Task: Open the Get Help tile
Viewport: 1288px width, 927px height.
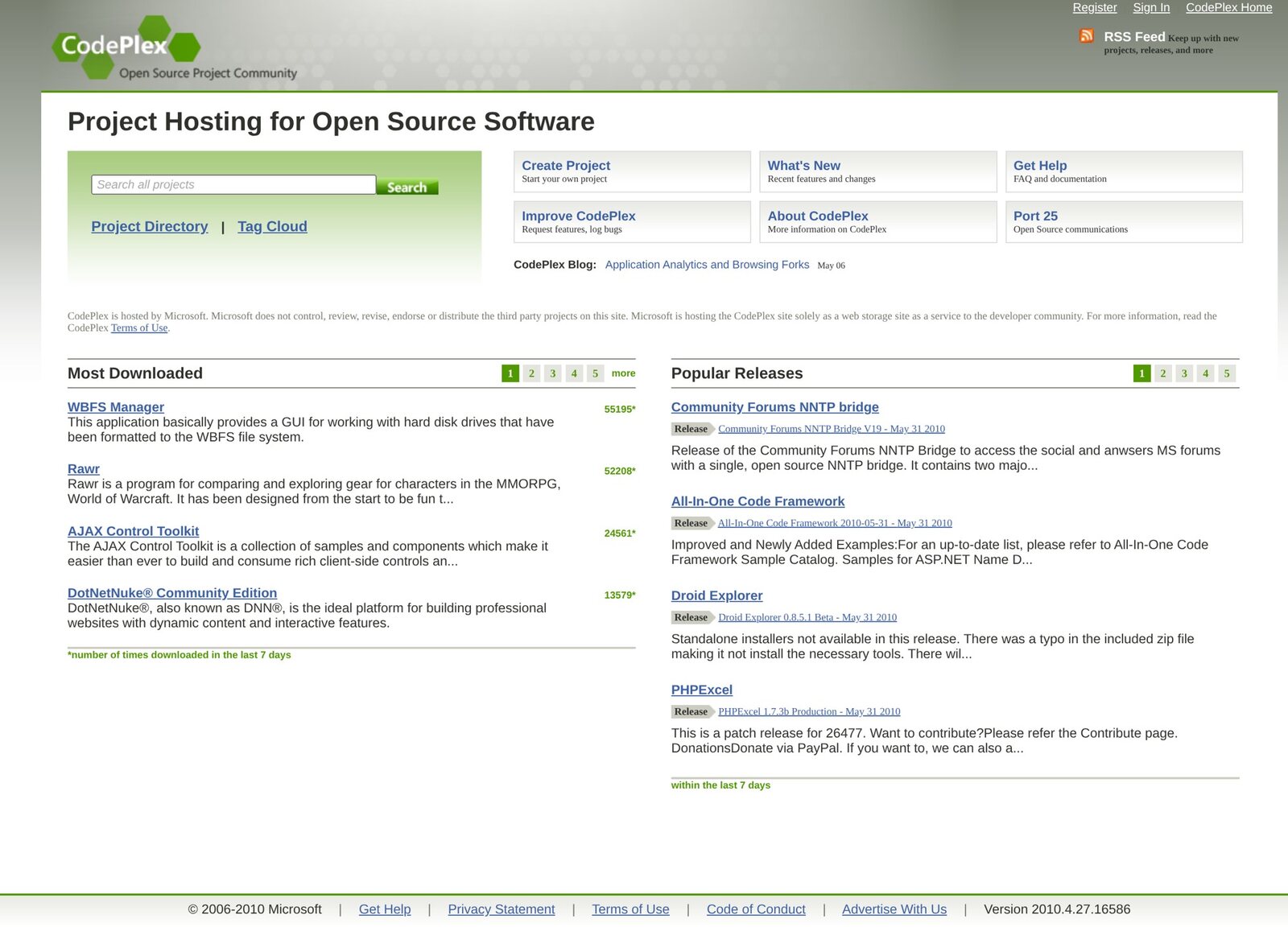Action: click(1124, 171)
